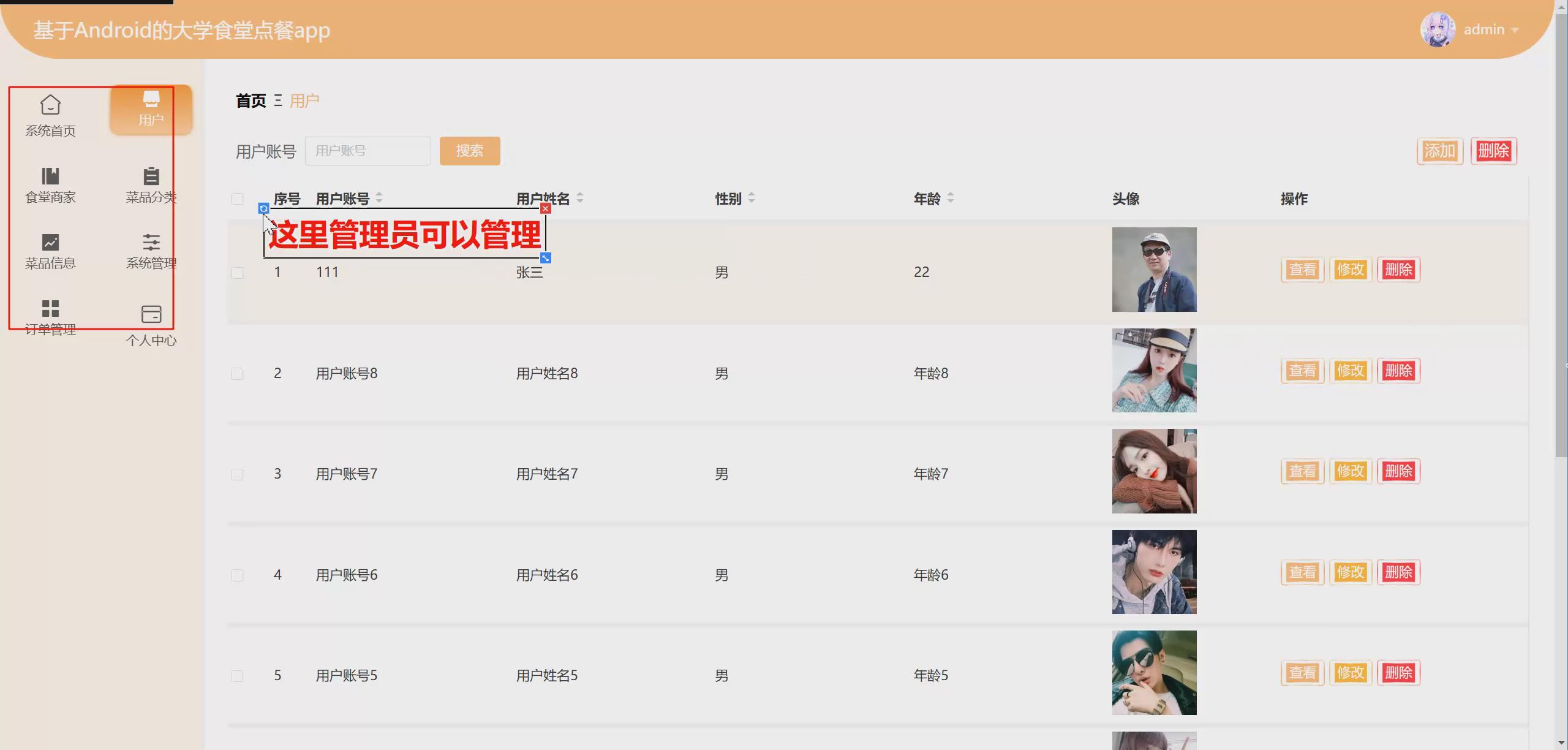
Task: Click 查看 for 用户账号6
Action: [x=1302, y=572]
